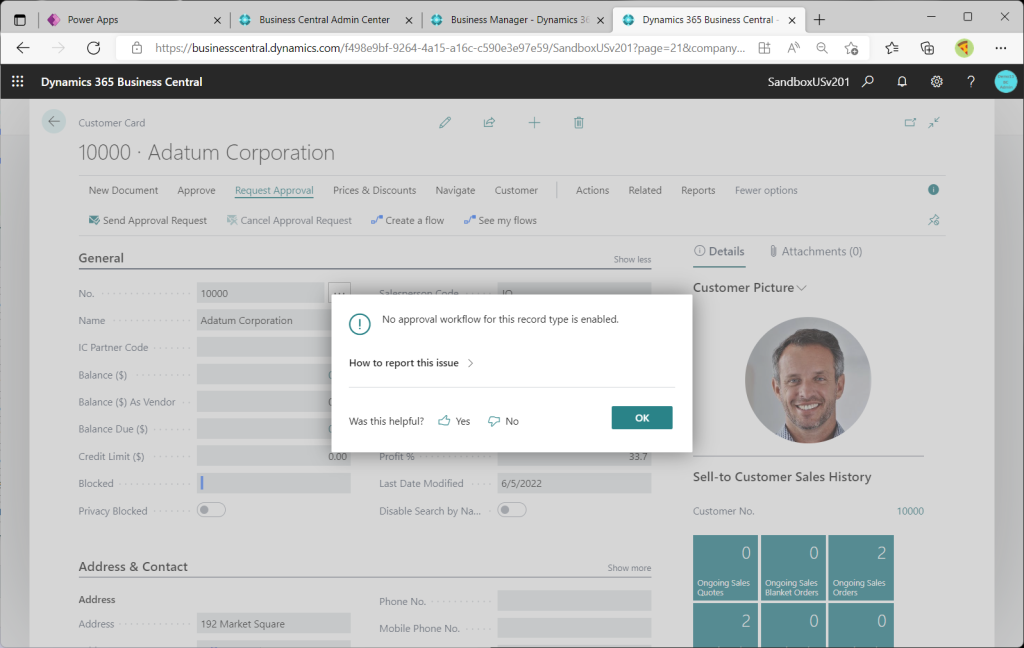The image size is (1024, 648).
Task: Collapse the Address & Contact section header
Action: tap(133, 566)
